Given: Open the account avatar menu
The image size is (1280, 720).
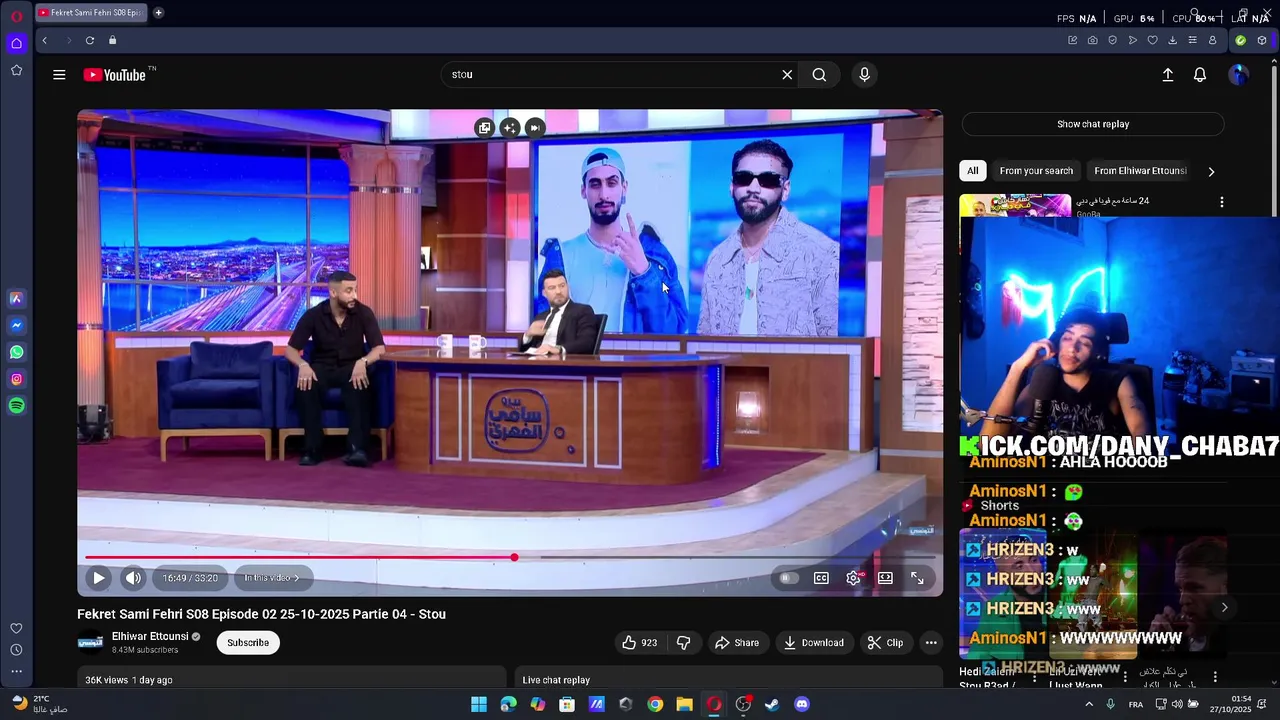Looking at the screenshot, I should click(x=1239, y=75).
